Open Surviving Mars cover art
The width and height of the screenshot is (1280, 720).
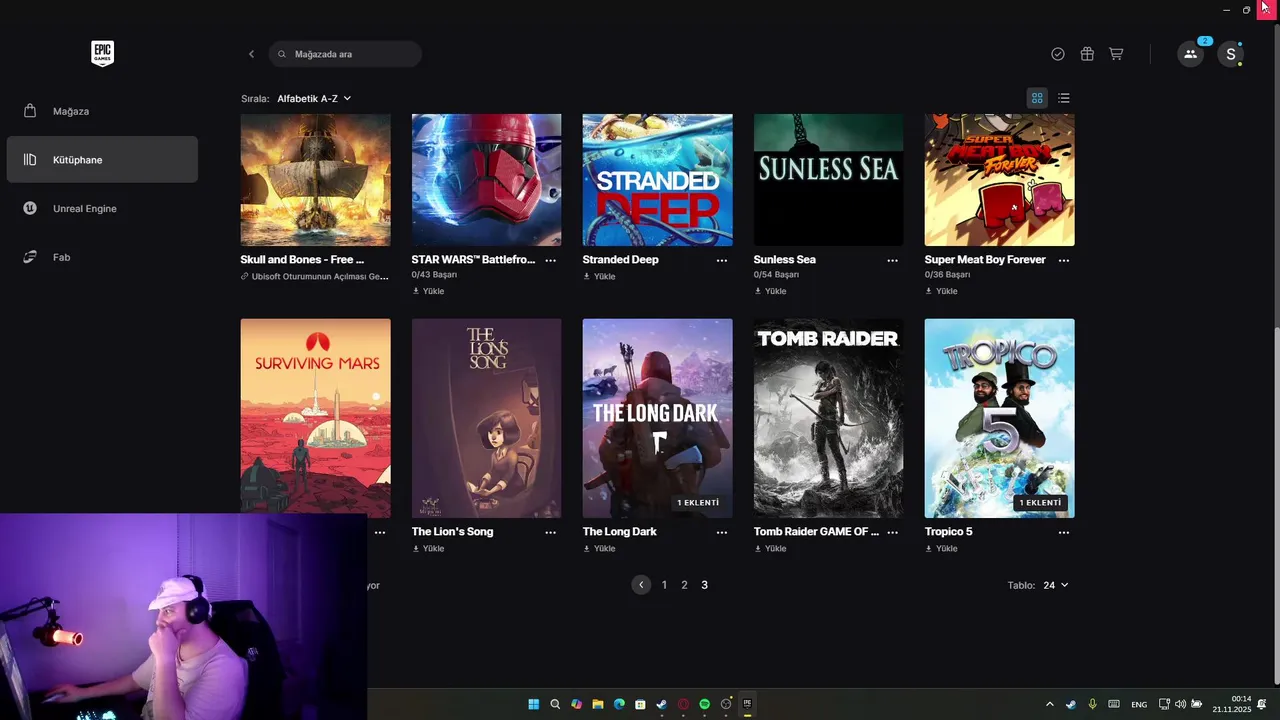pyautogui.click(x=315, y=418)
